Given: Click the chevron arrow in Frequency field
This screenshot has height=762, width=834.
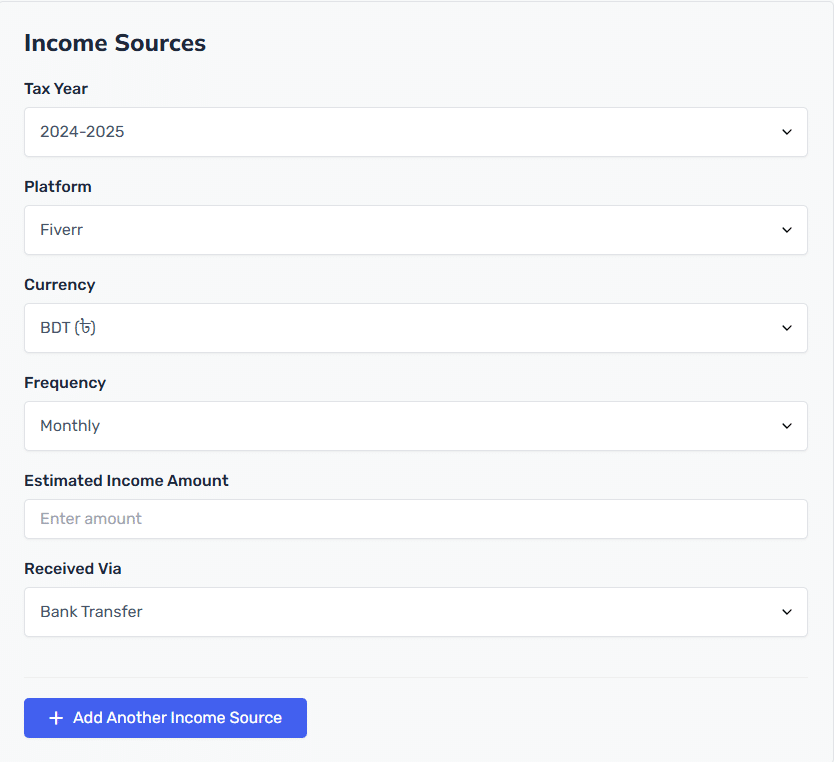Looking at the screenshot, I should point(787,426).
